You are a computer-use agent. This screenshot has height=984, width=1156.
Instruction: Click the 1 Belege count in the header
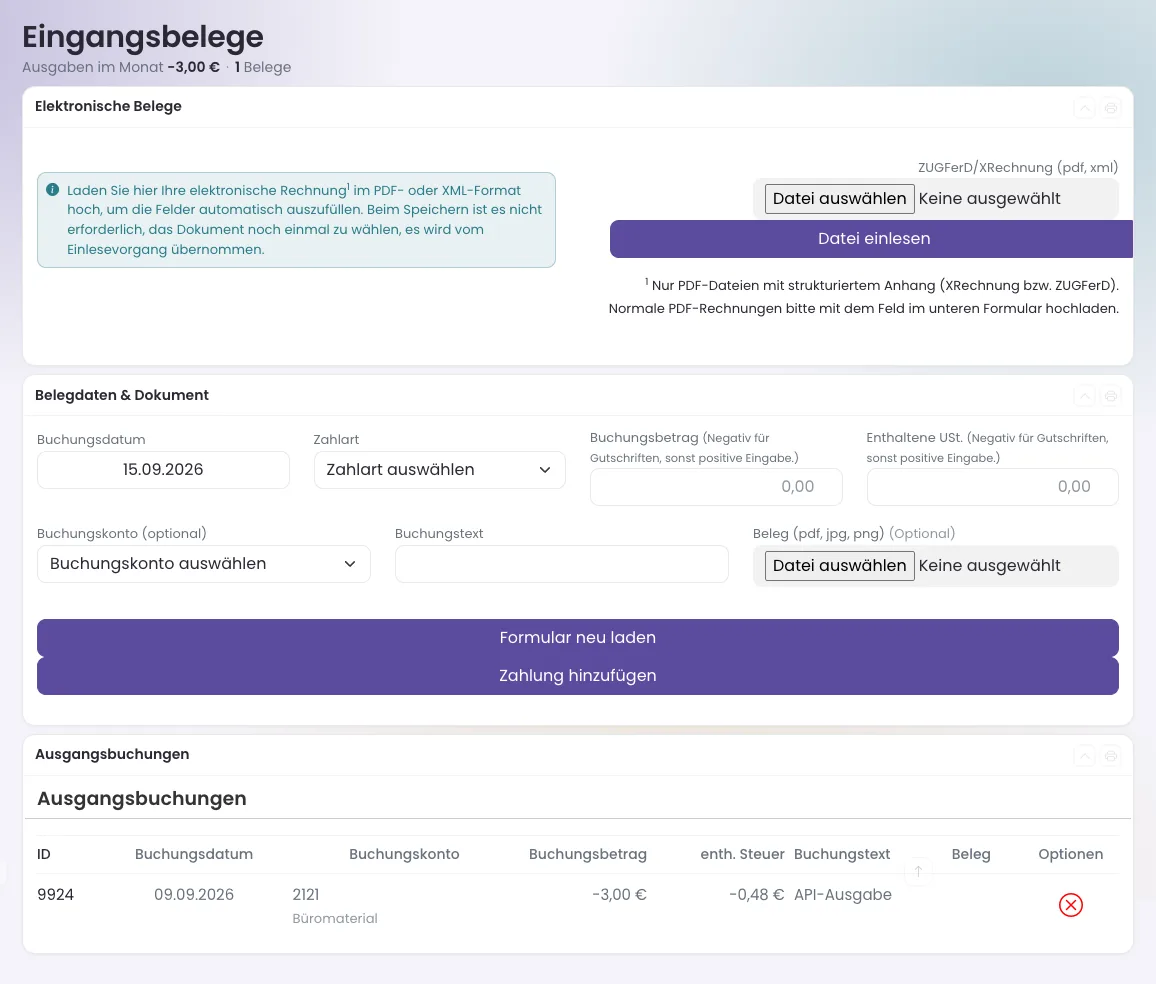tap(262, 67)
